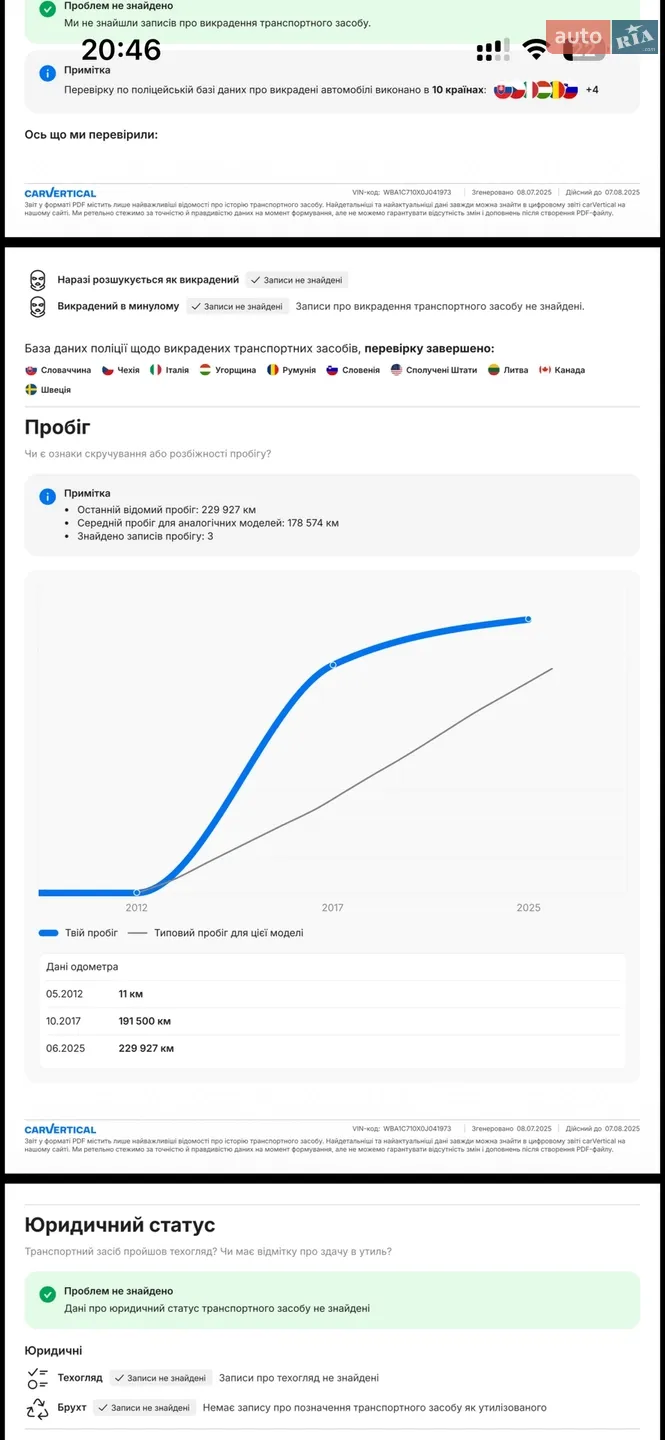
Task: Click the 2025 endpoint of the blue mileage line
Action: 528,619
